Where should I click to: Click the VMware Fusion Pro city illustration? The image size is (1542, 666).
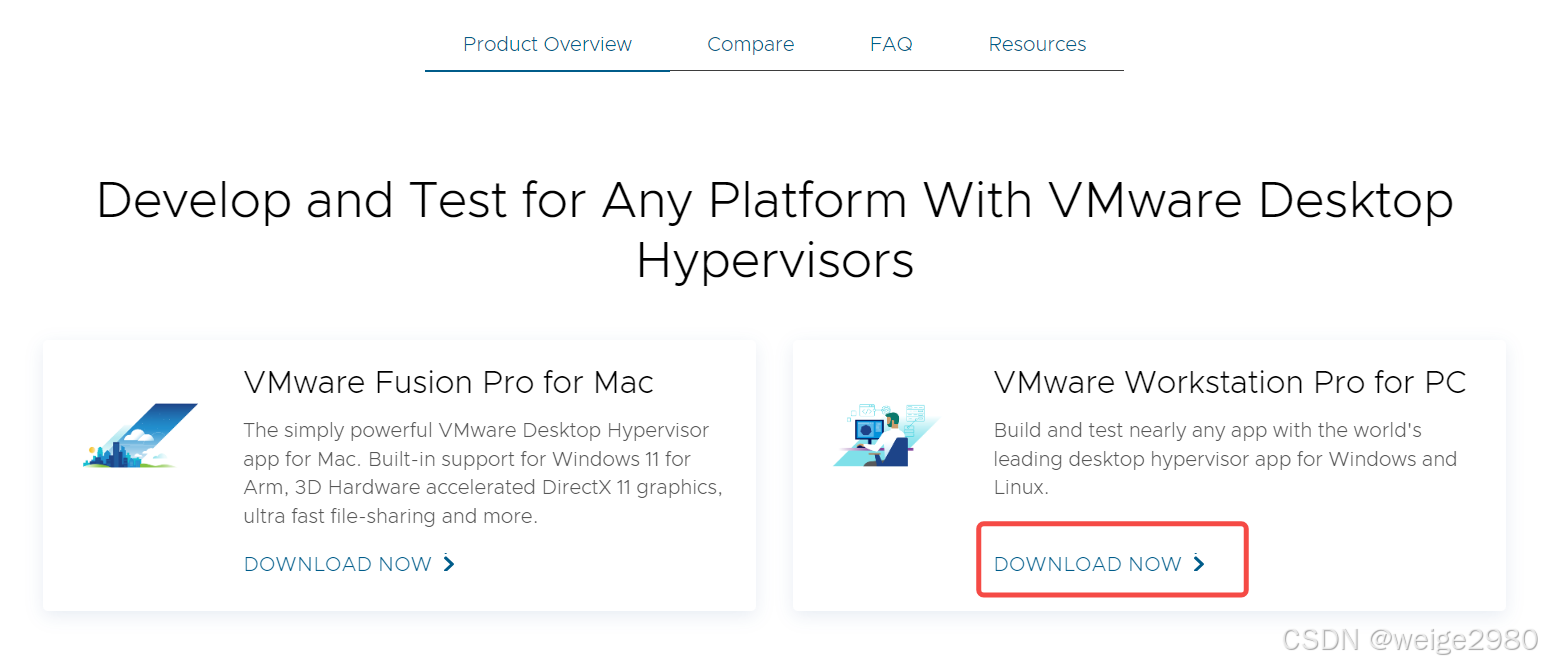(140, 435)
